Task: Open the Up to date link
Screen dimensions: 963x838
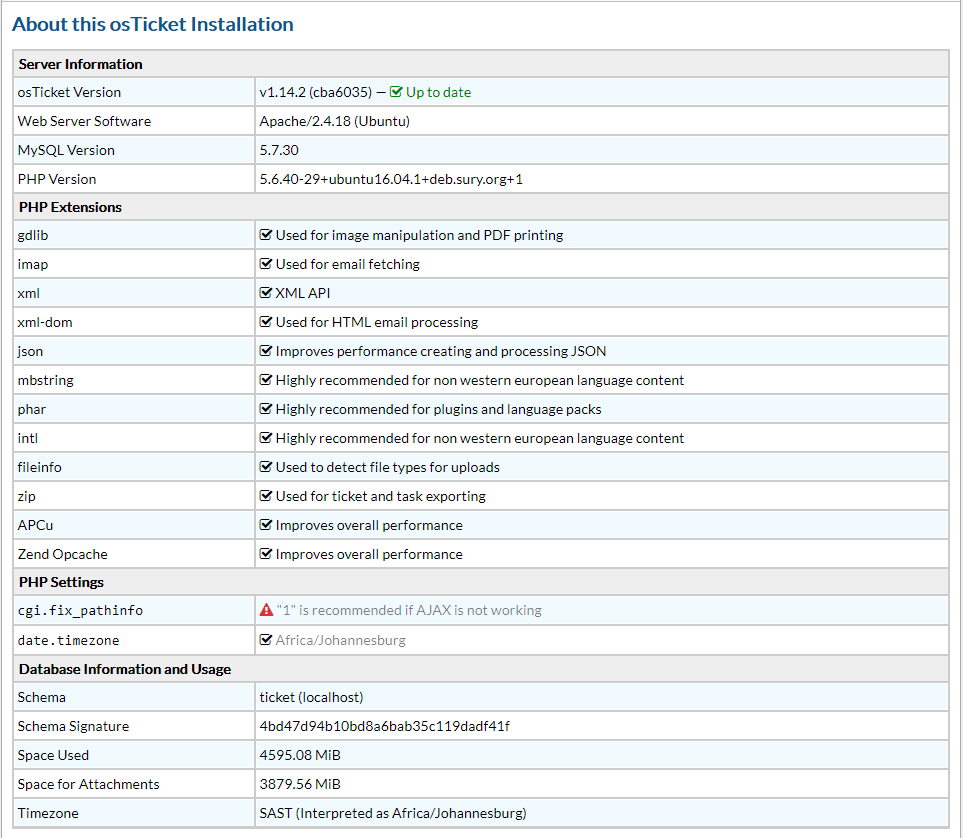Action: tap(439, 92)
